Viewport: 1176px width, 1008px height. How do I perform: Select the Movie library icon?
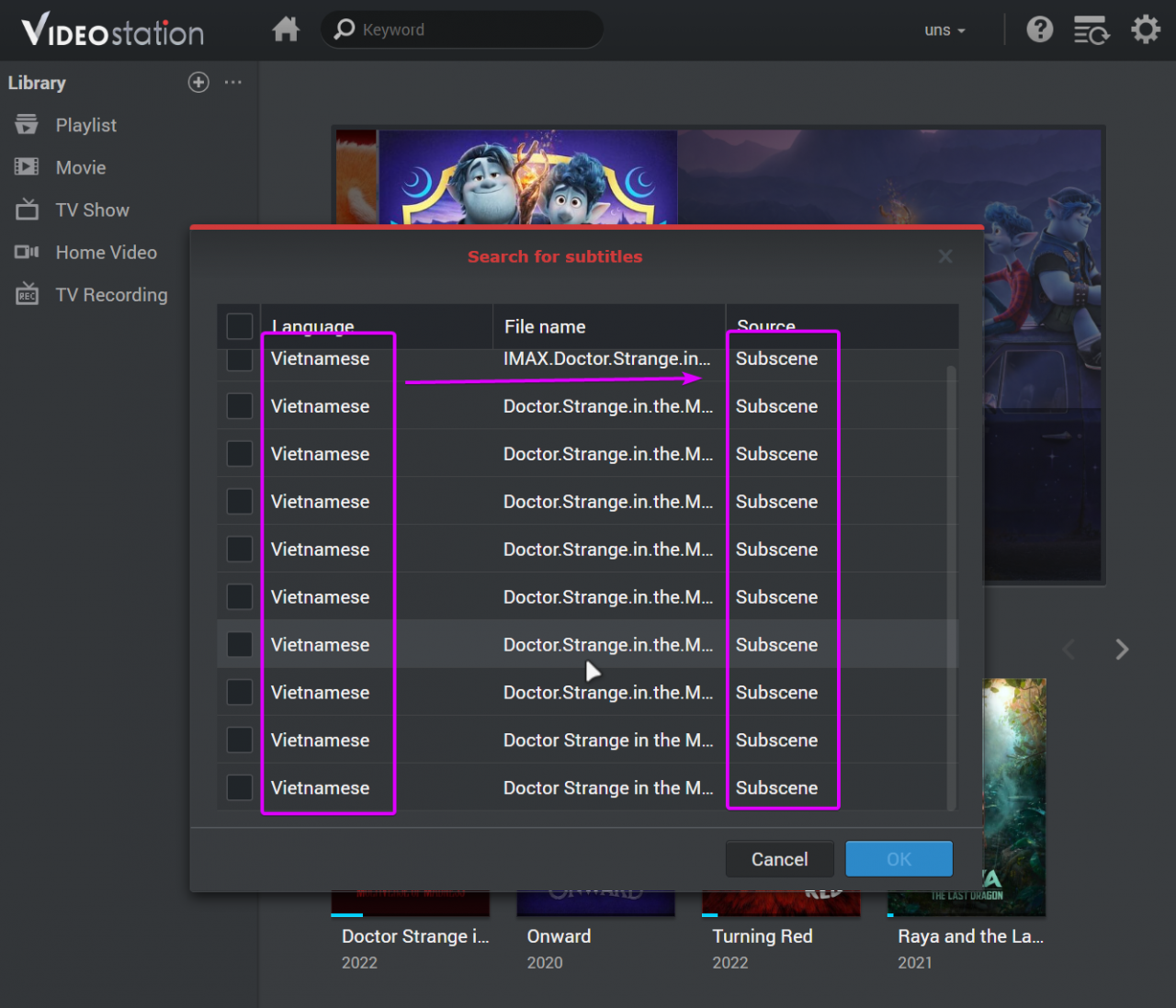point(26,167)
